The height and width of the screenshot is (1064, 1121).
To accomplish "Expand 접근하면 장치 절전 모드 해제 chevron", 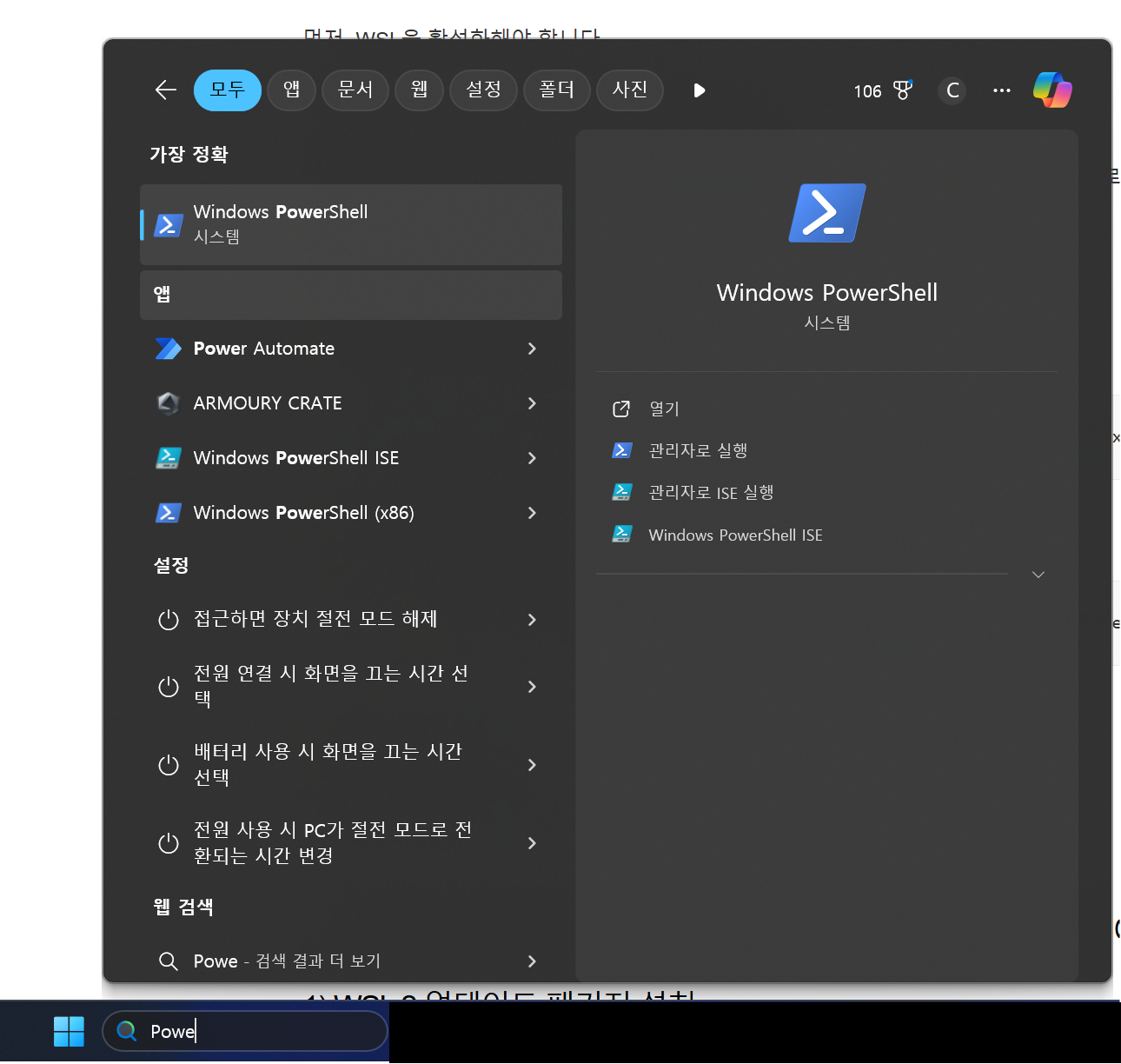I will [532, 620].
